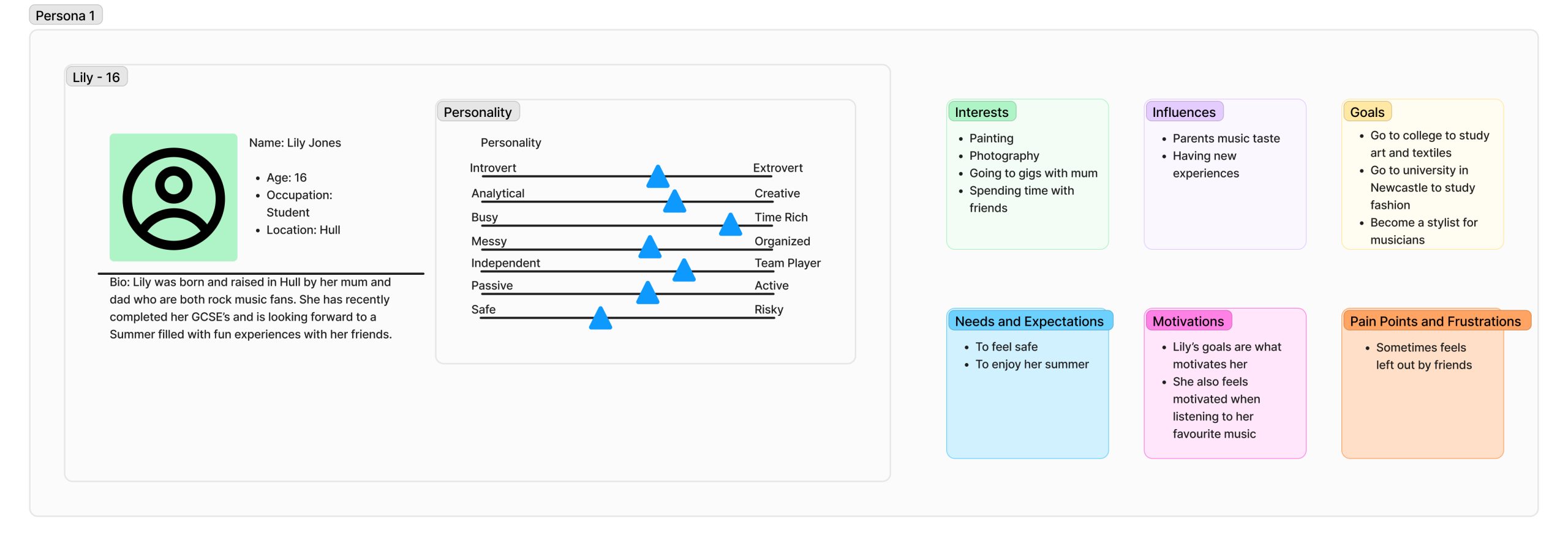The image size is (1568, 546).
Task: Select the Messy-Organized triangle marker
Action: click(650, 248)
